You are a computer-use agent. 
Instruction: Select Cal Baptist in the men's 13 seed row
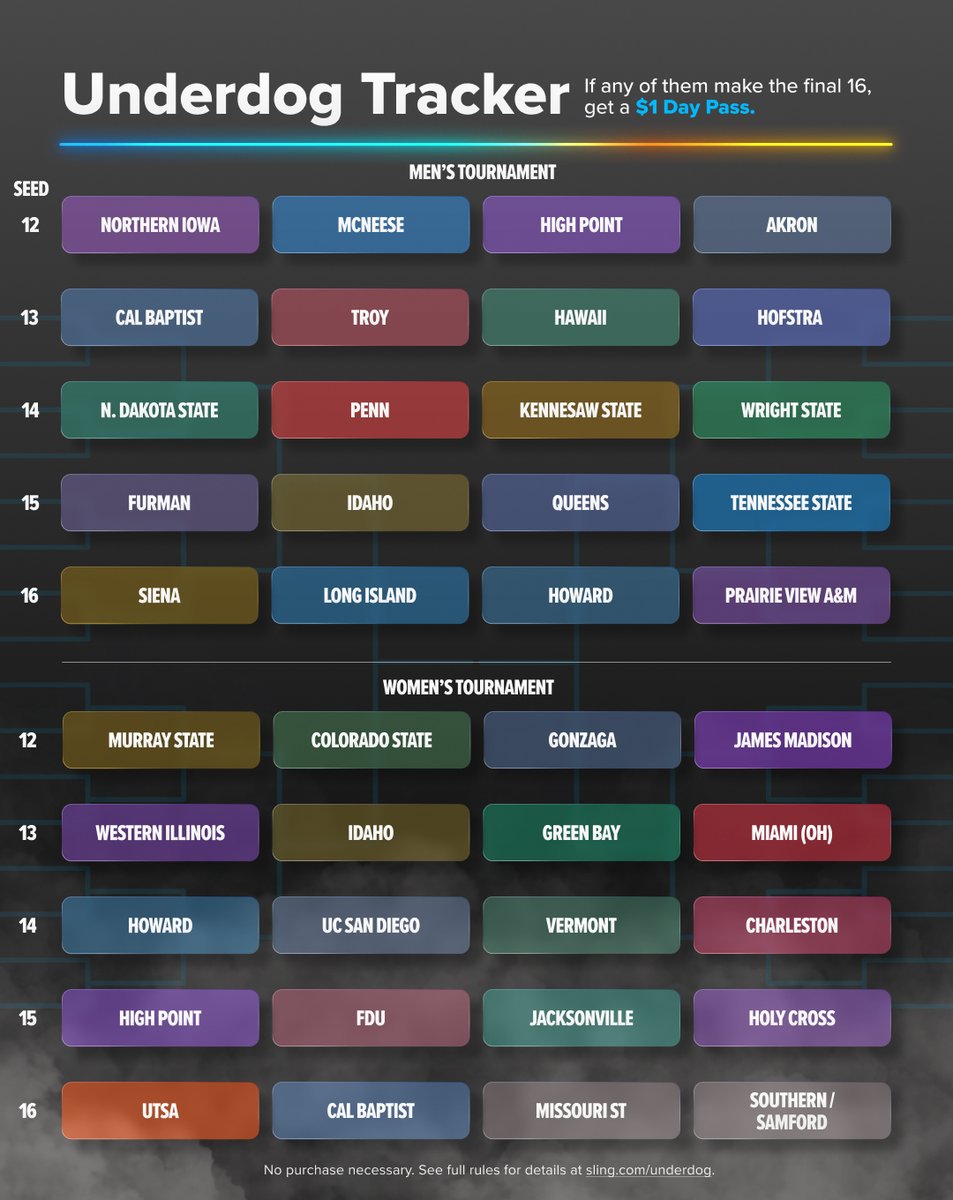click(x=160, y=318)
